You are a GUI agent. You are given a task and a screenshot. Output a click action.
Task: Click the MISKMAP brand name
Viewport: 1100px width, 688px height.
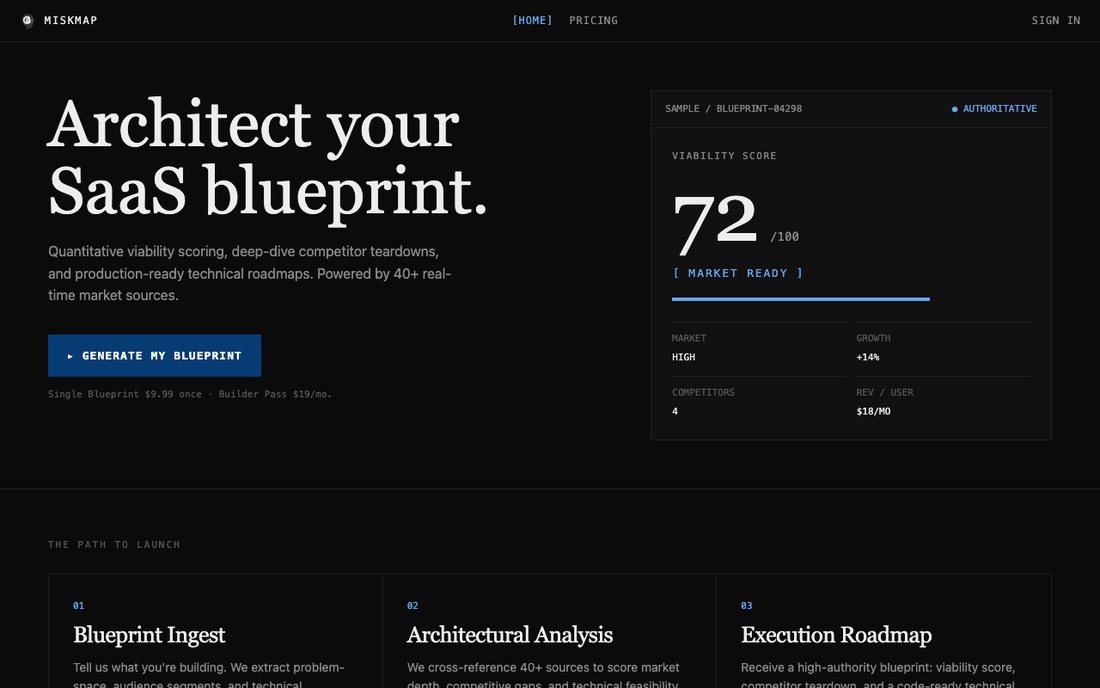(x=70, y=20)
